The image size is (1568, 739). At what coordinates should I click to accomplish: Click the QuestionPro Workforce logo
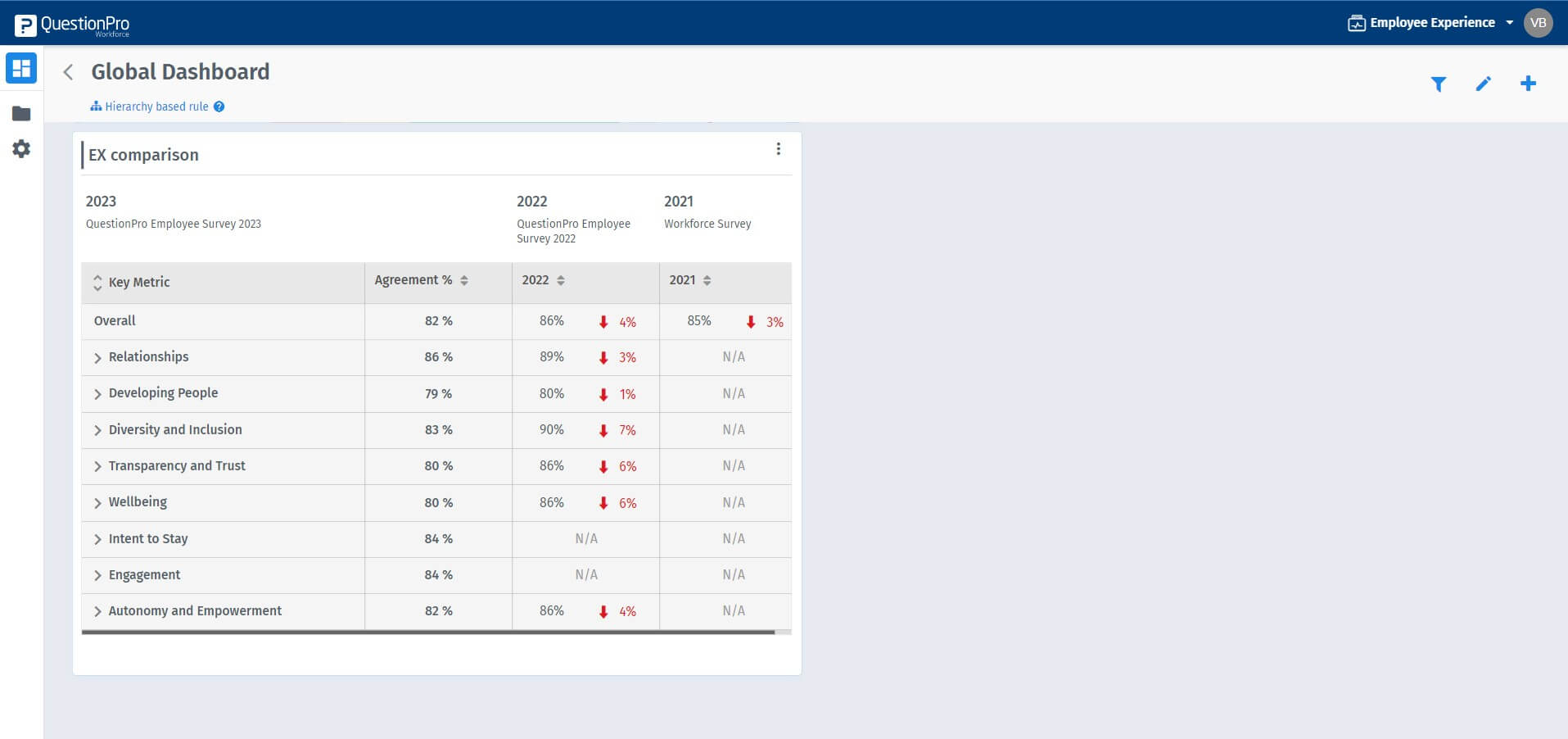point(71,23)
